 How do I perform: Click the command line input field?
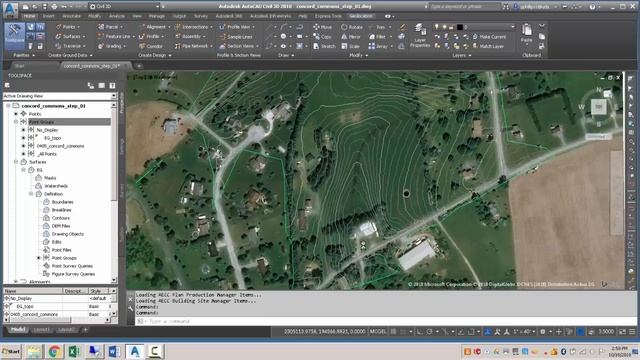point(383,321)
